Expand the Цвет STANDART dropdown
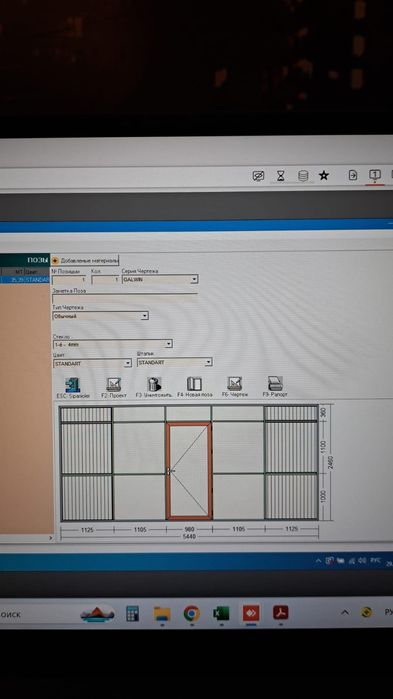Screen dimensions: 393x699 92,363
